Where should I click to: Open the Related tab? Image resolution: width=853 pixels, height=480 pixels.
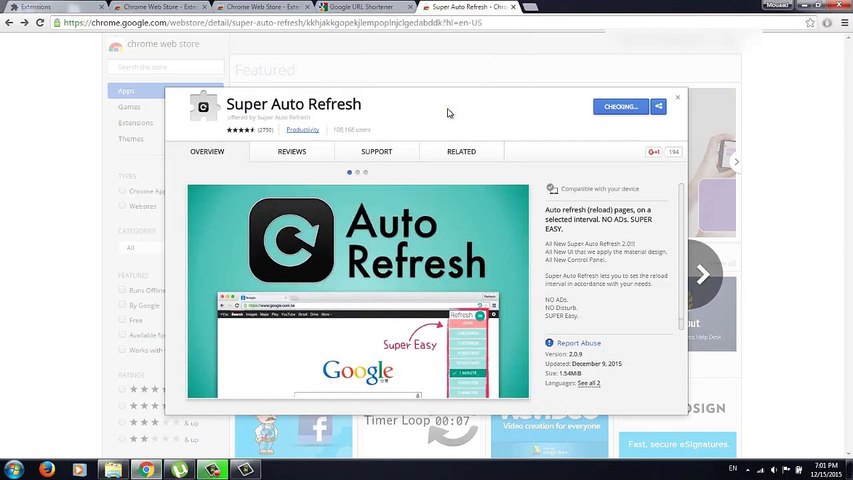[461, 152]
